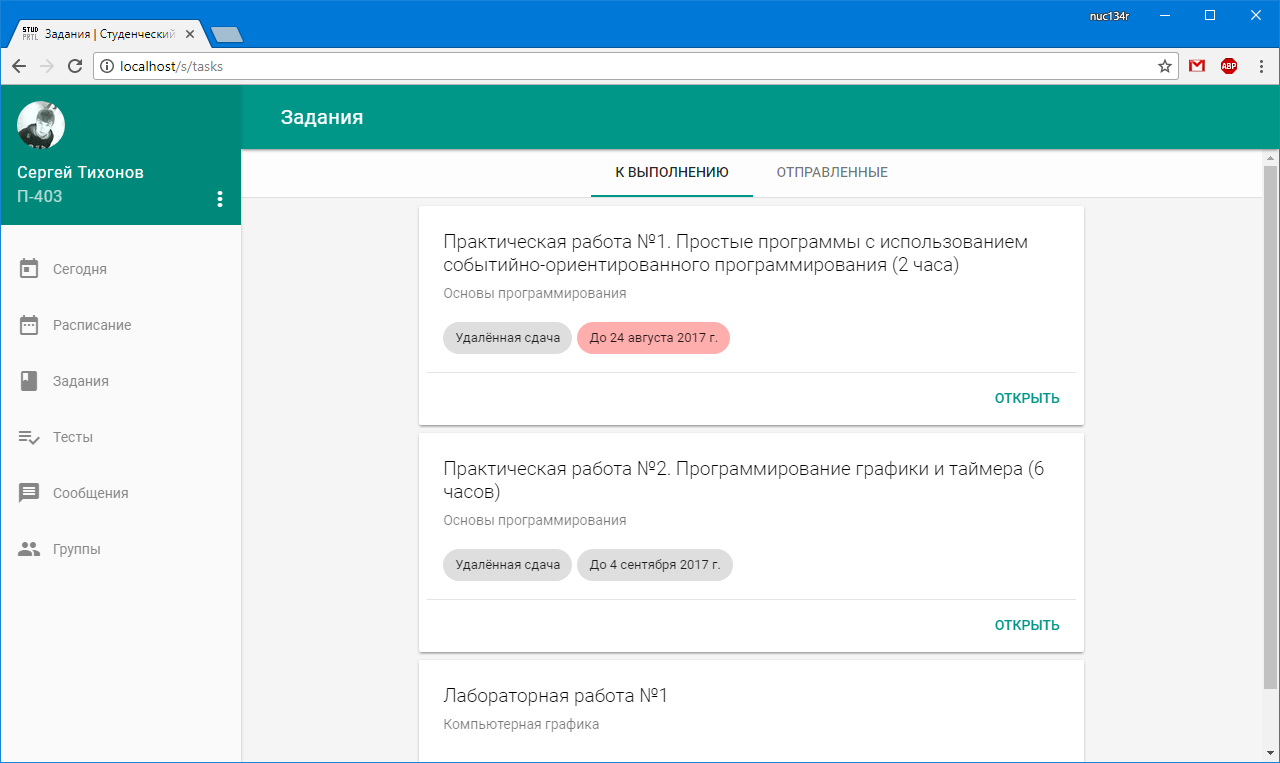The width and height of the screenshot is (1280, 763).
Task: Click Sergey Tikhonov's profile photo
Action: point(40,124)
